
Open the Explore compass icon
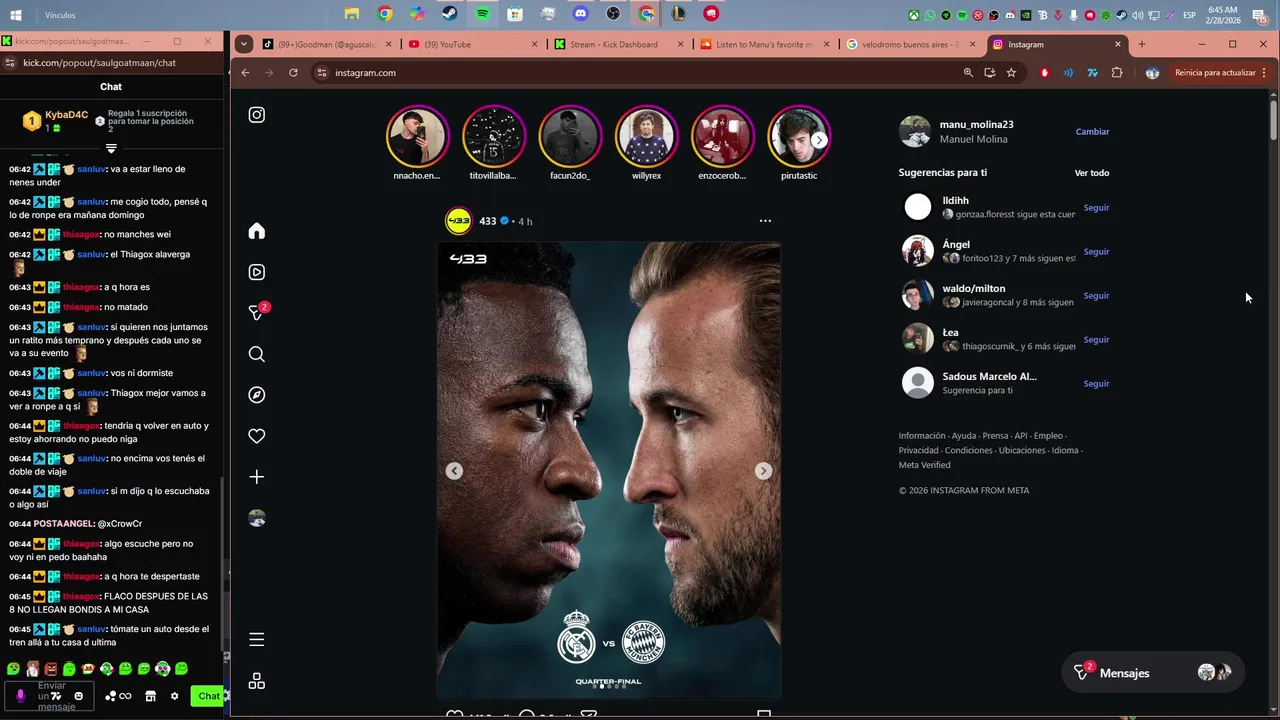click(x=257, y=395)
